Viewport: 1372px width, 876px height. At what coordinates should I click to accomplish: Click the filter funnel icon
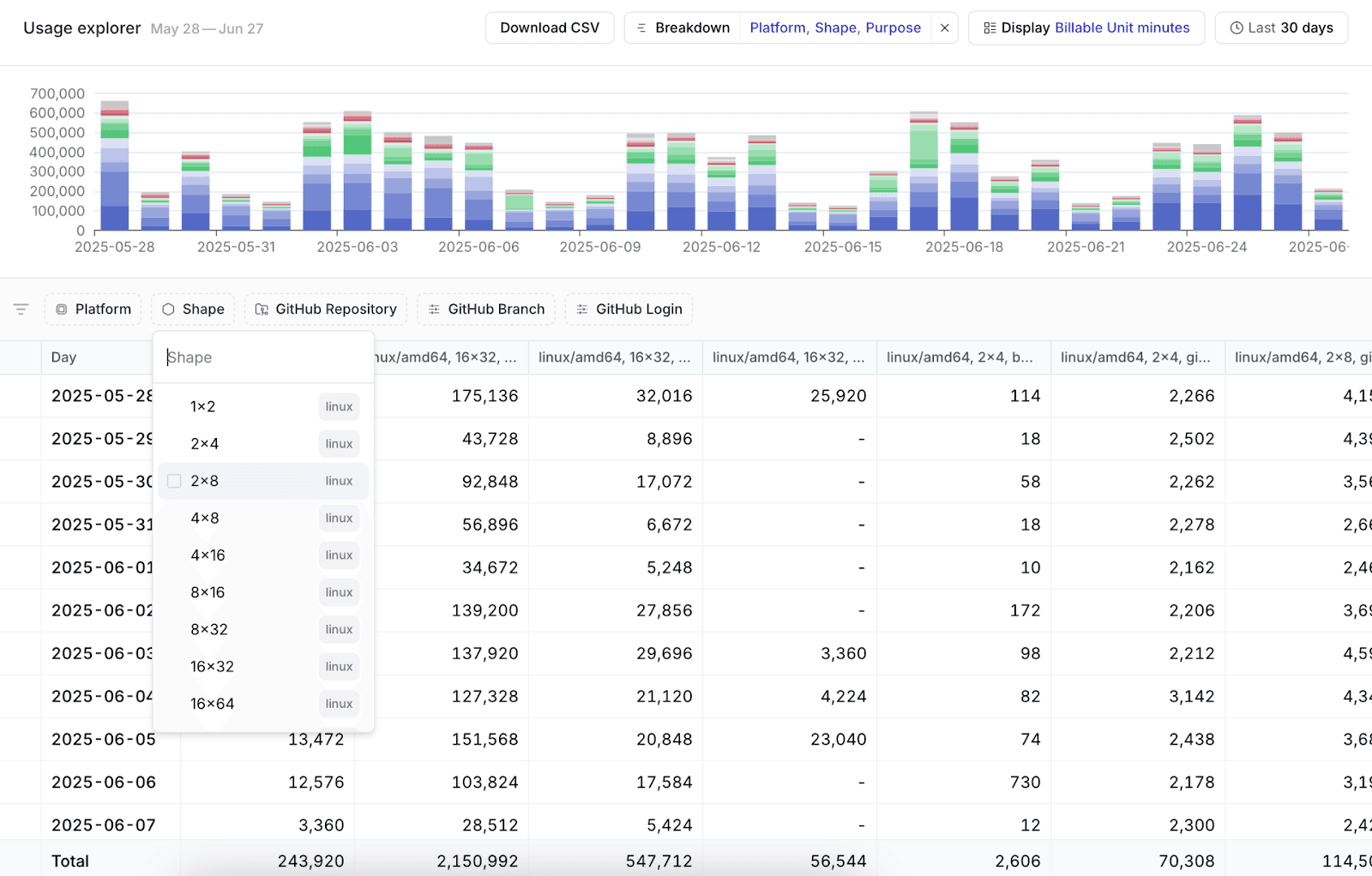tap(21, 309)
